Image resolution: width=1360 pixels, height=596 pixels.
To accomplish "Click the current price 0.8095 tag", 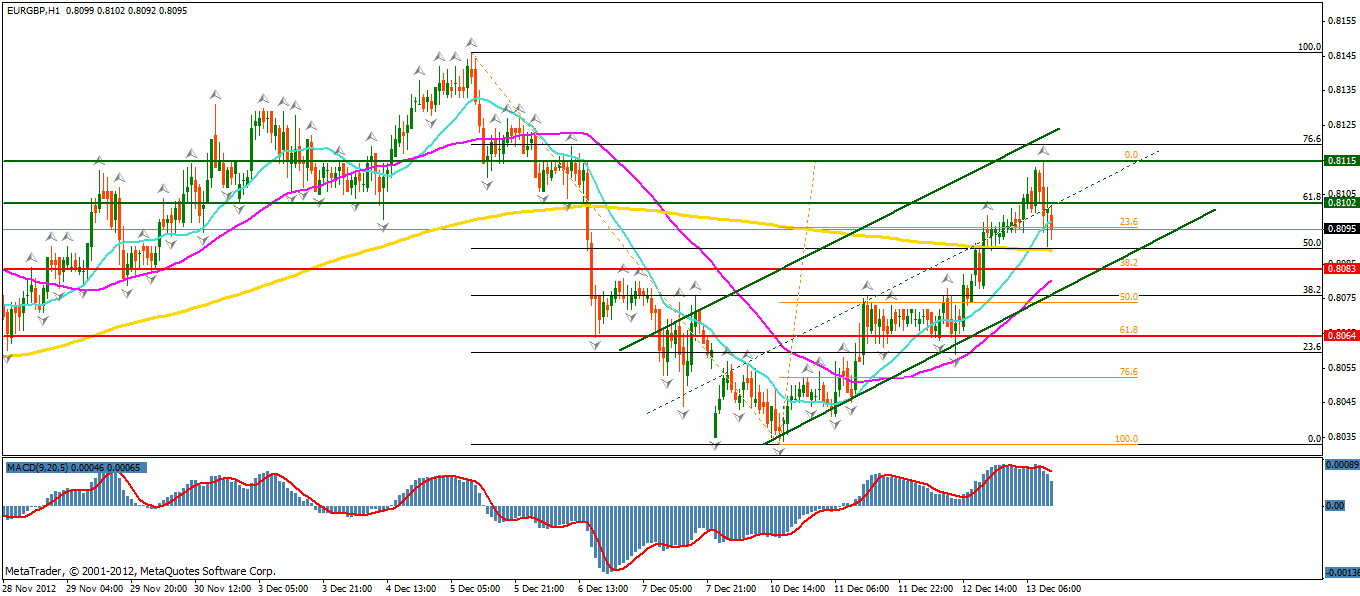I will click(x=1340, y=229).
